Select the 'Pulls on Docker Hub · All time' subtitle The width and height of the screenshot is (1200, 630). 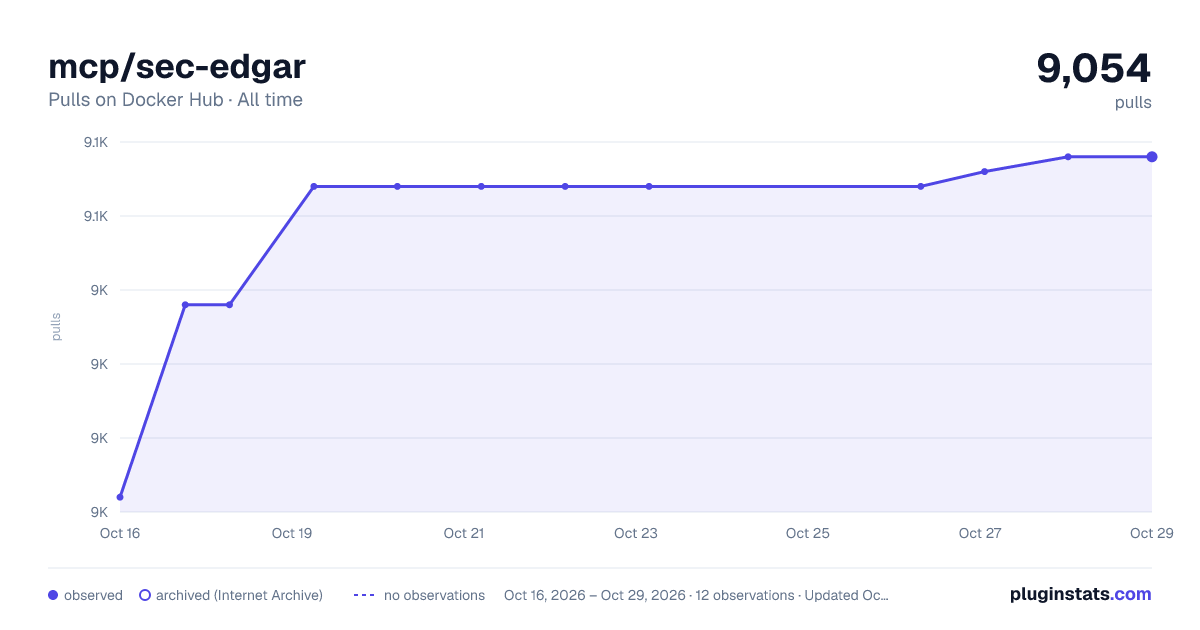pyautogui.click(x=175, y=100)
